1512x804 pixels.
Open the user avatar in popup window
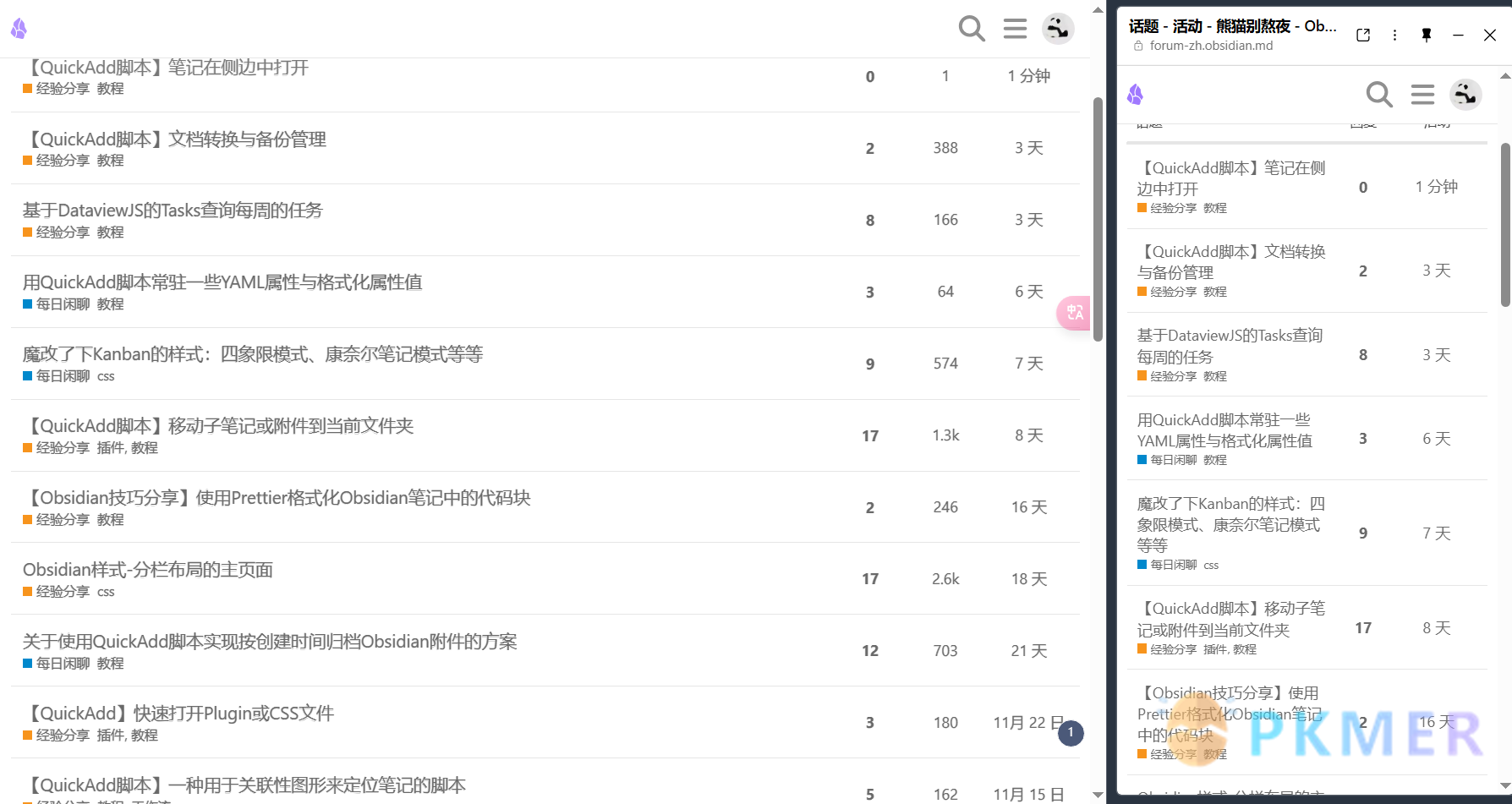pos(1465,94)
